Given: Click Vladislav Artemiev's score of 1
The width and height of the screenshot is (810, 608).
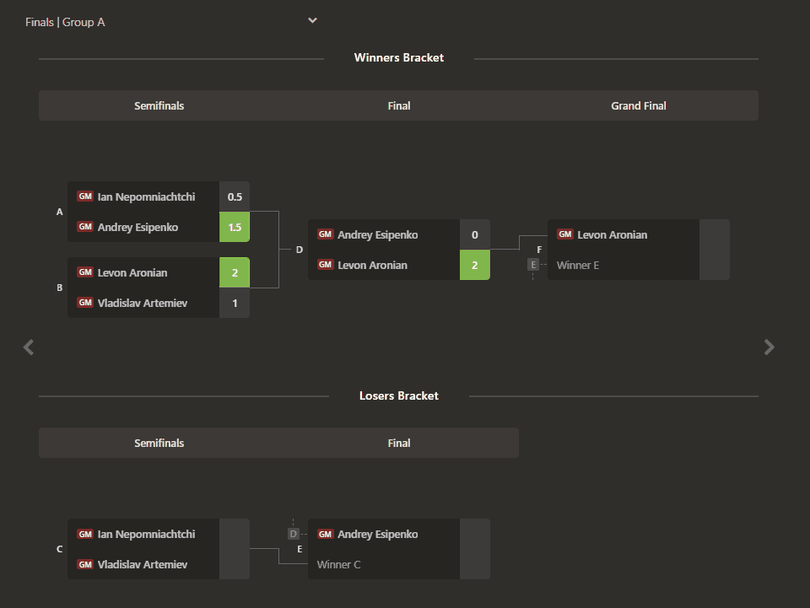Looking at the screenshot, I should [x=235, y=303].
